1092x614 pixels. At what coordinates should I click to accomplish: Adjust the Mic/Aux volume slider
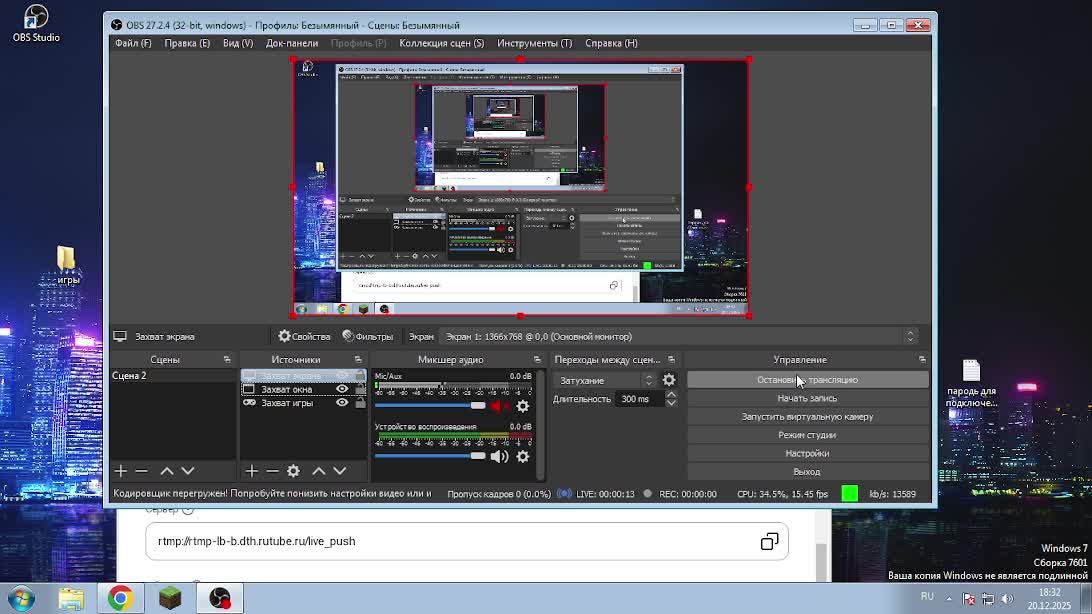(477, 406)
